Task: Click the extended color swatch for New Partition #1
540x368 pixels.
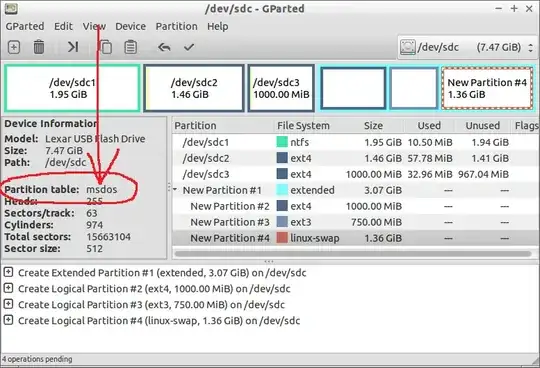Action: 282,190
